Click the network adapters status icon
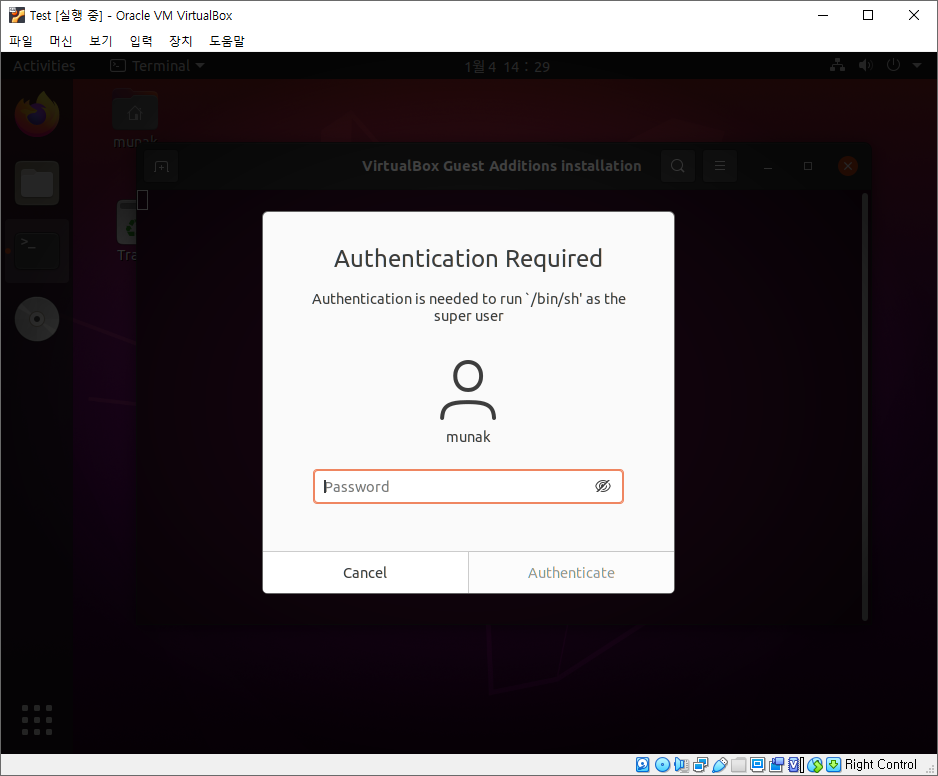This screenshot has width=938, height=776. (701, 764)
